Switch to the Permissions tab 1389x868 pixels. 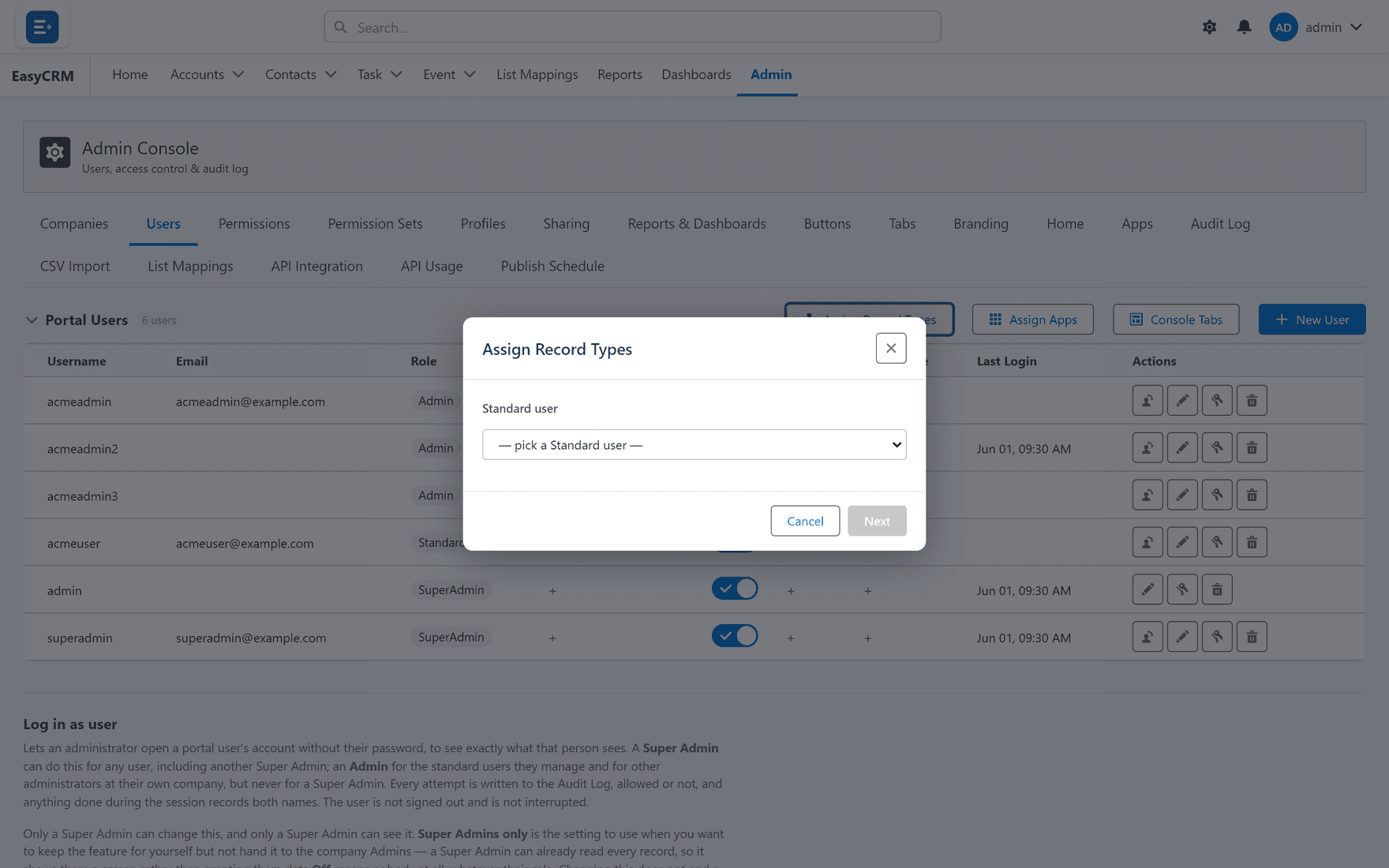click(254, 224)
